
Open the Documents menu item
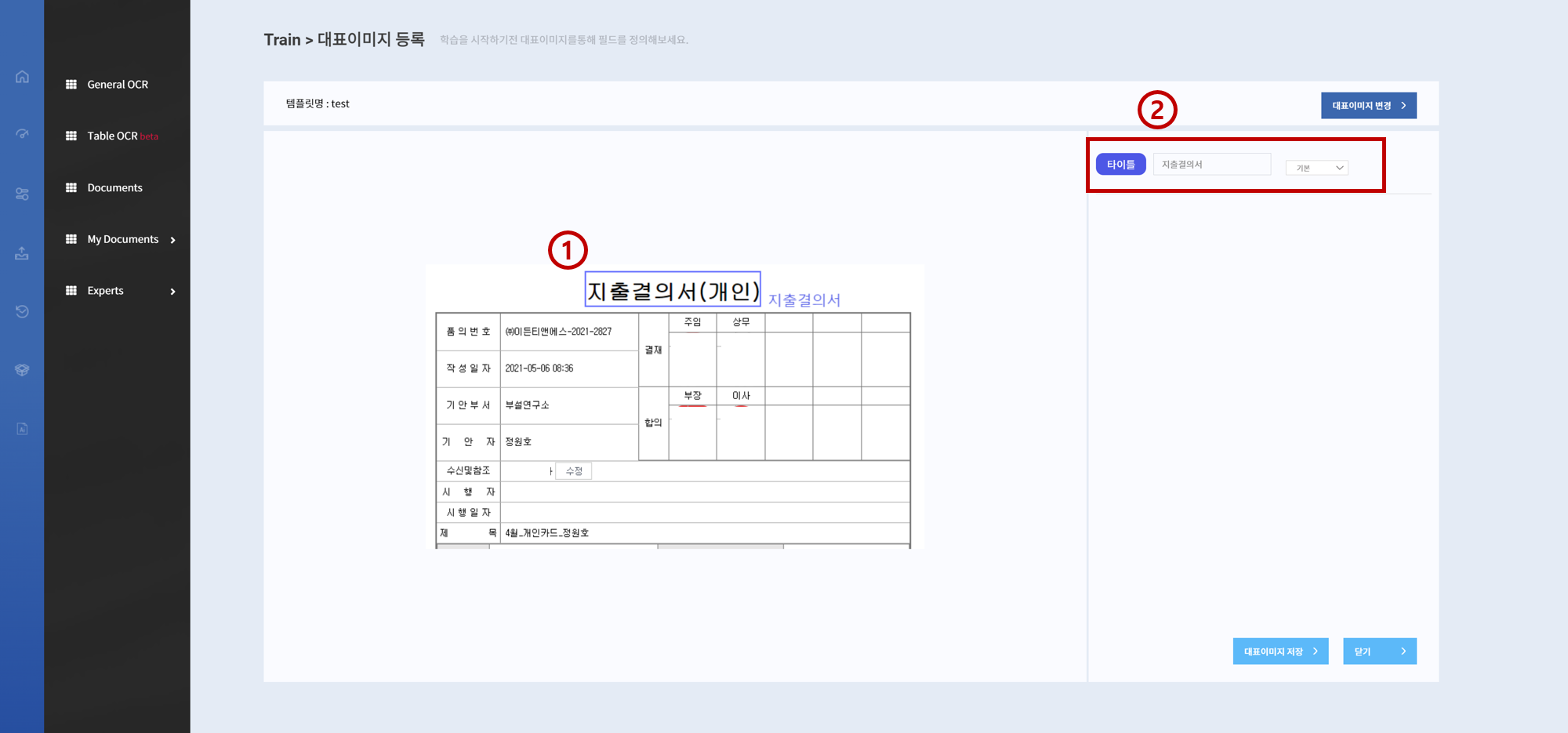[115, 188]
